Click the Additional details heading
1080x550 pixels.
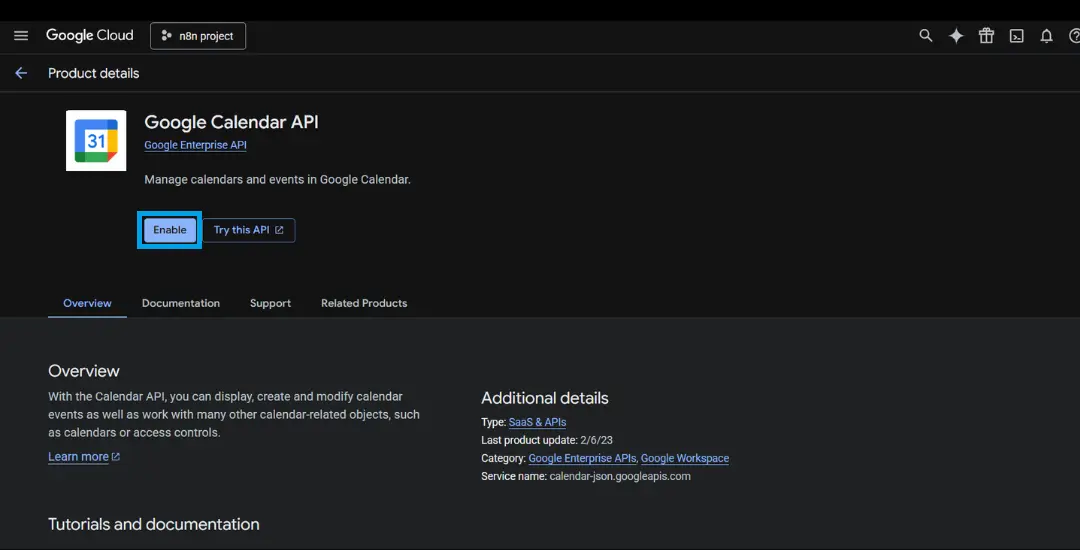click(x=545, y=398)
